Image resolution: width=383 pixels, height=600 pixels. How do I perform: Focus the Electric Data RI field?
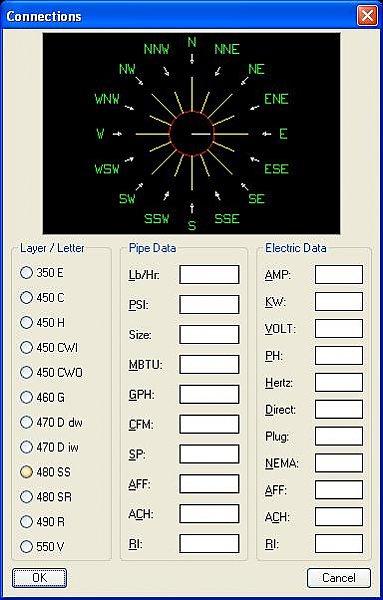pos(339,543)
